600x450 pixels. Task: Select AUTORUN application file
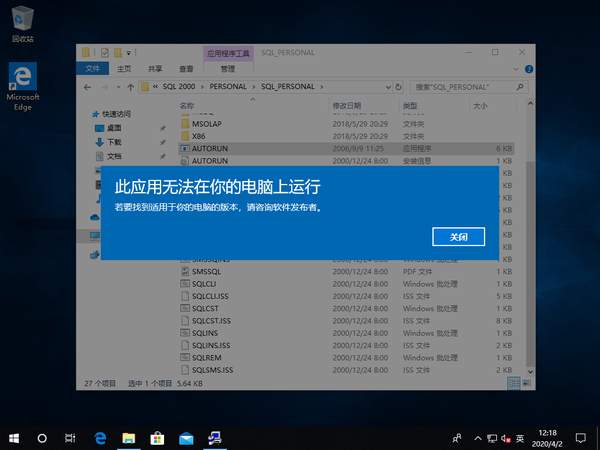346,148
